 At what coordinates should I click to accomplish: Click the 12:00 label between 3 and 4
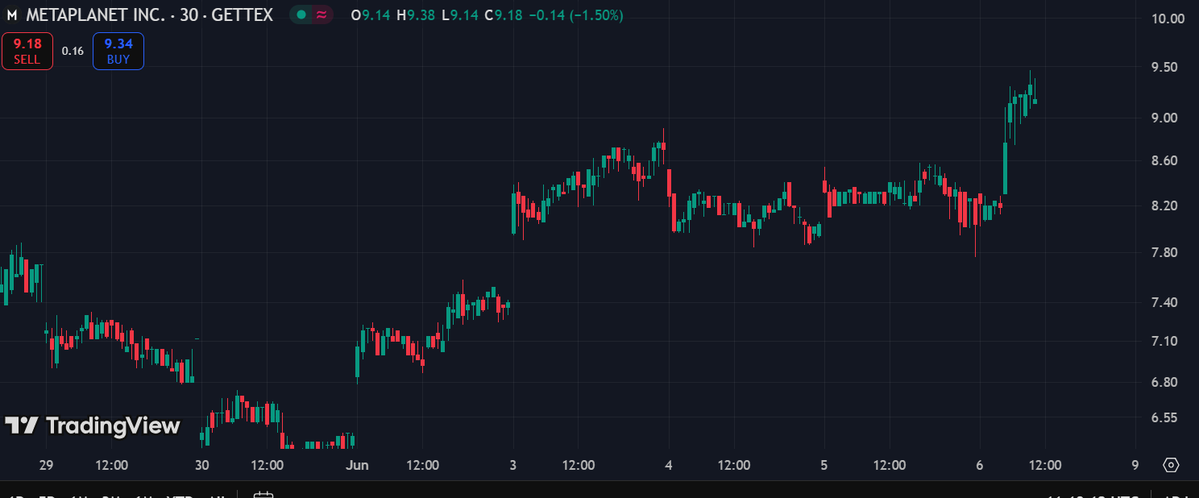[x=579, y=465]
